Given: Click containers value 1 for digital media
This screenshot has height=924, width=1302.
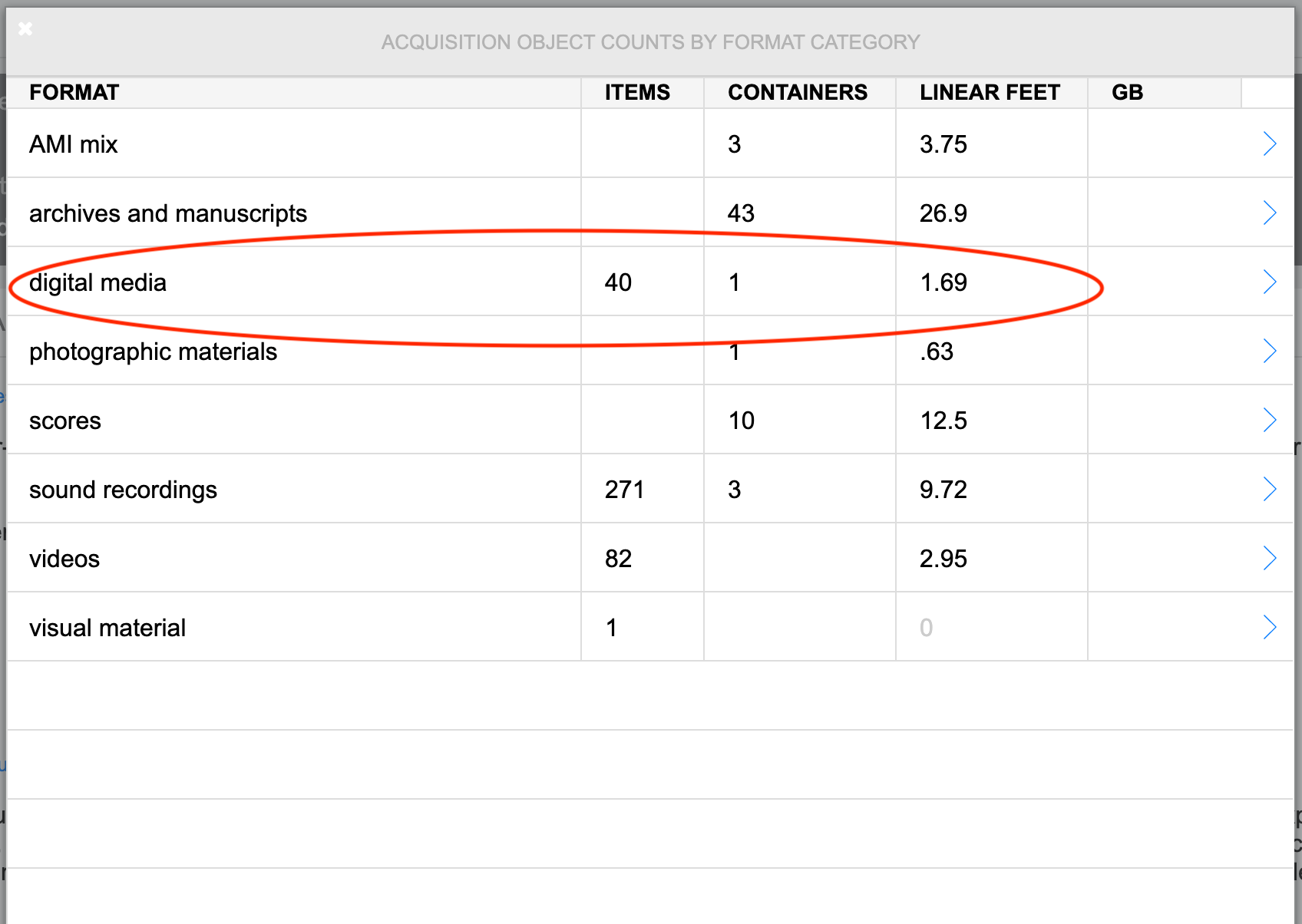Looking at the screenshot, I should point(735,282).
